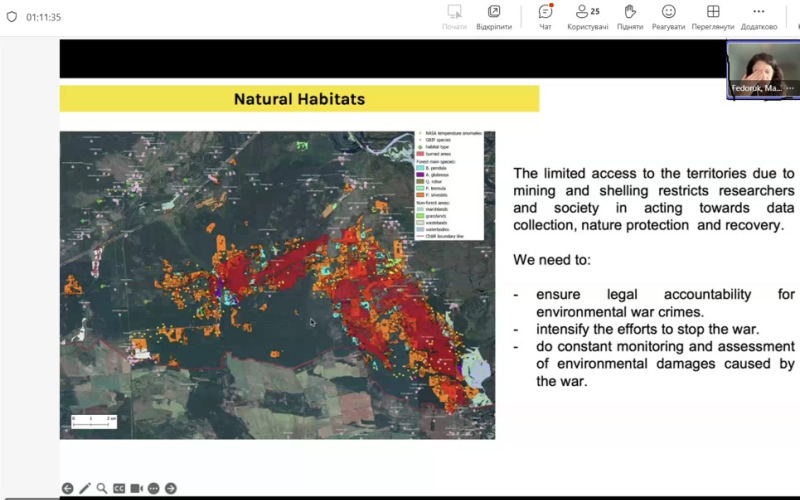Open the Чат panel
The height and width of the screenshot is (500, 800).
(545, 17)
